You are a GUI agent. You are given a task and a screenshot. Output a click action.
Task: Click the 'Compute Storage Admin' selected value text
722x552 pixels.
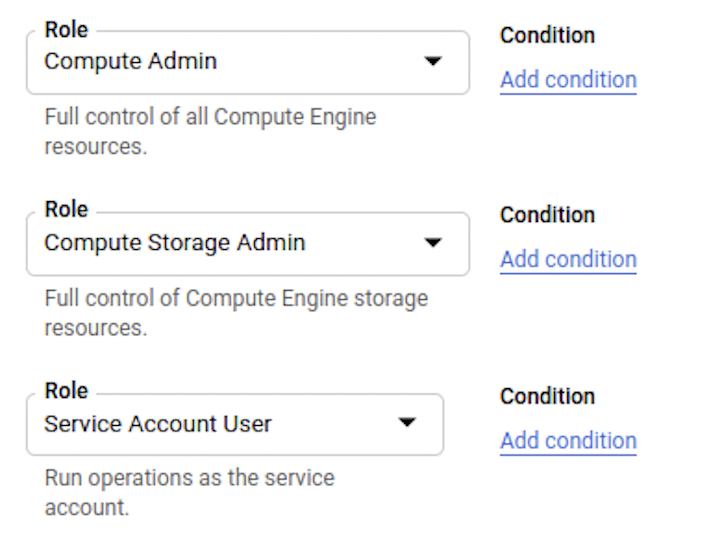pyautogui.click(x=175, y=243)
